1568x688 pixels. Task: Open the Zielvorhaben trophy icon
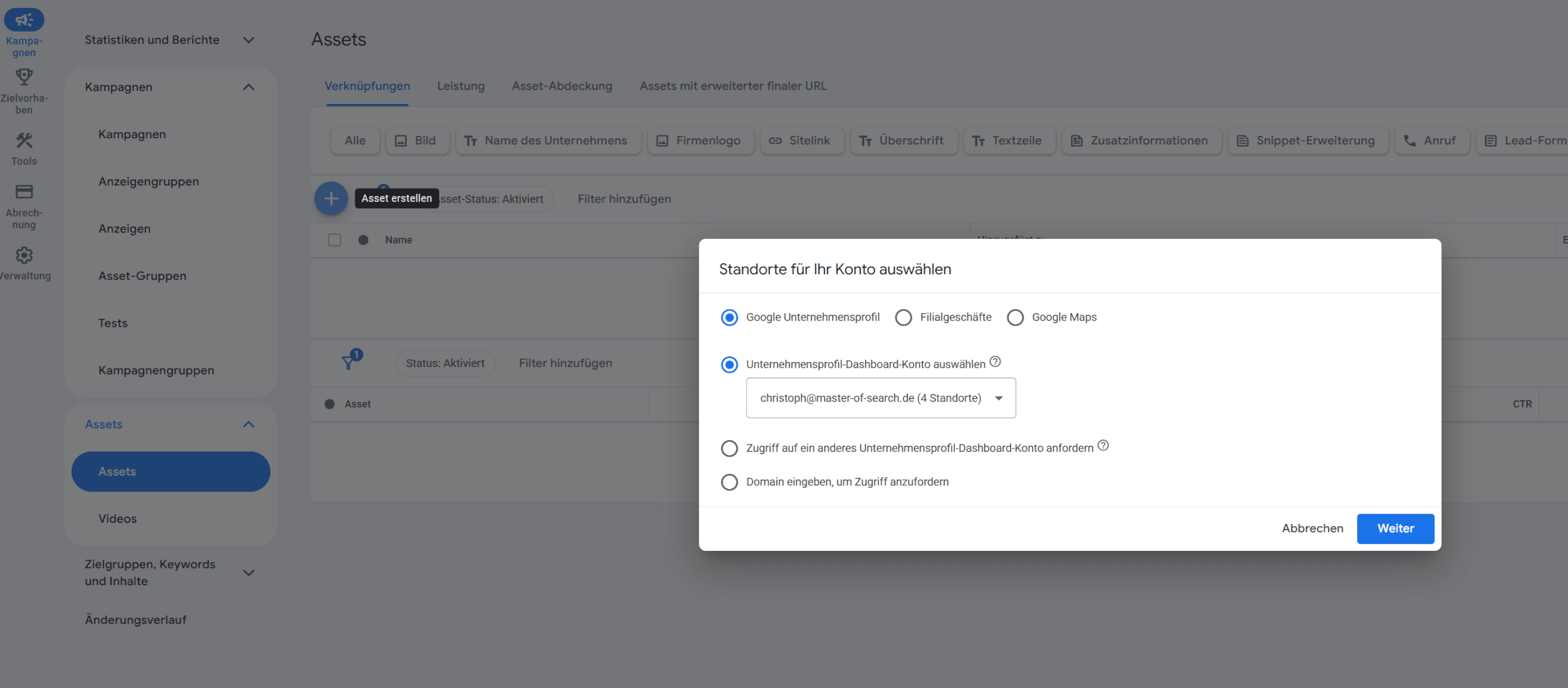pos(23,76)
